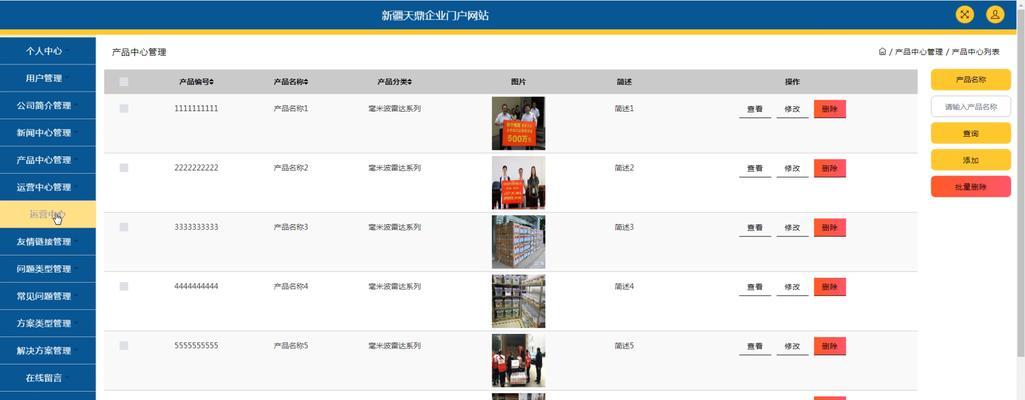Open product image thumbnail for 产品名称1

518,124
